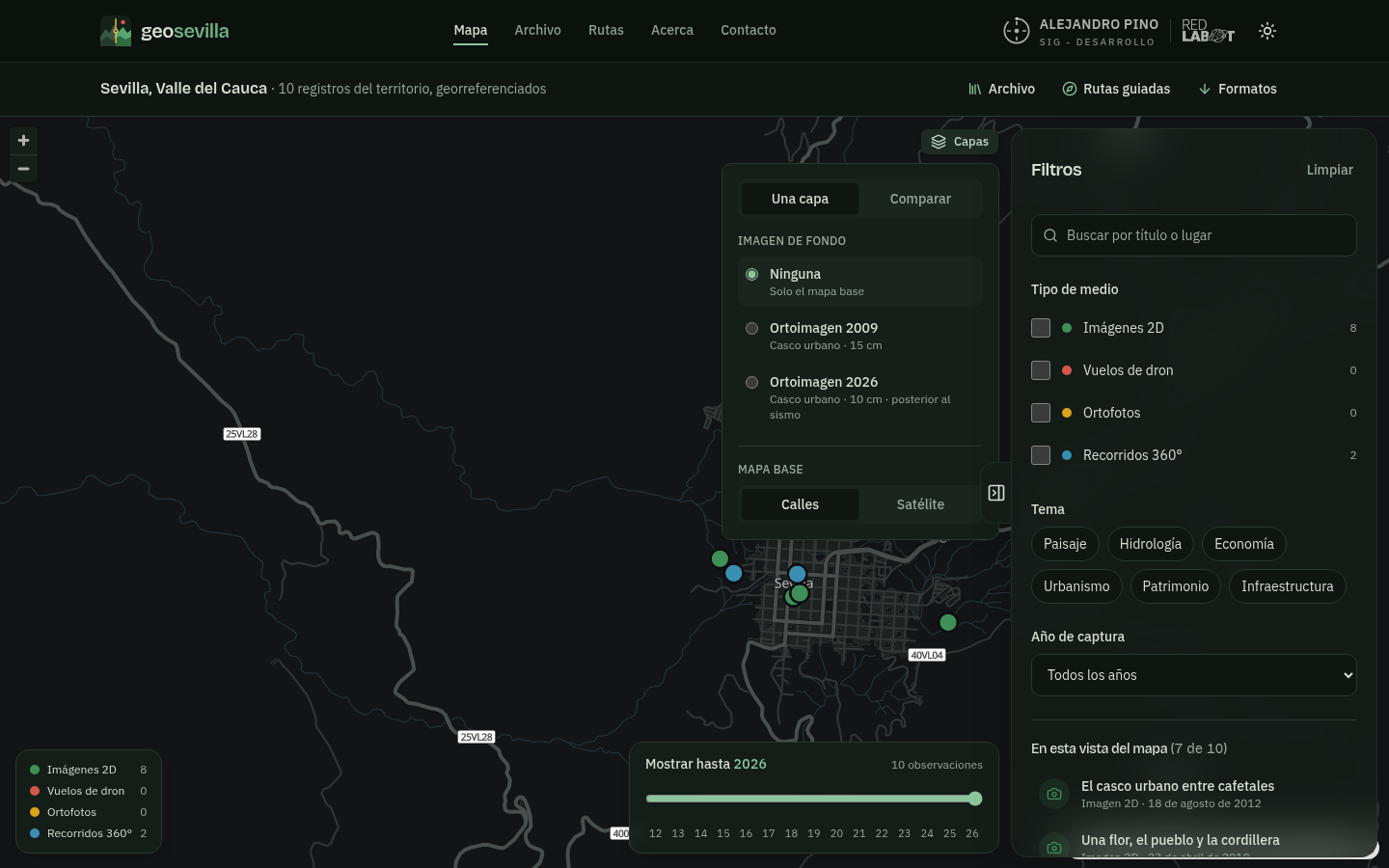Viewport: 1389px width, 868px height.
Task: Open the Capas layers button
Action: pos(960,142)
